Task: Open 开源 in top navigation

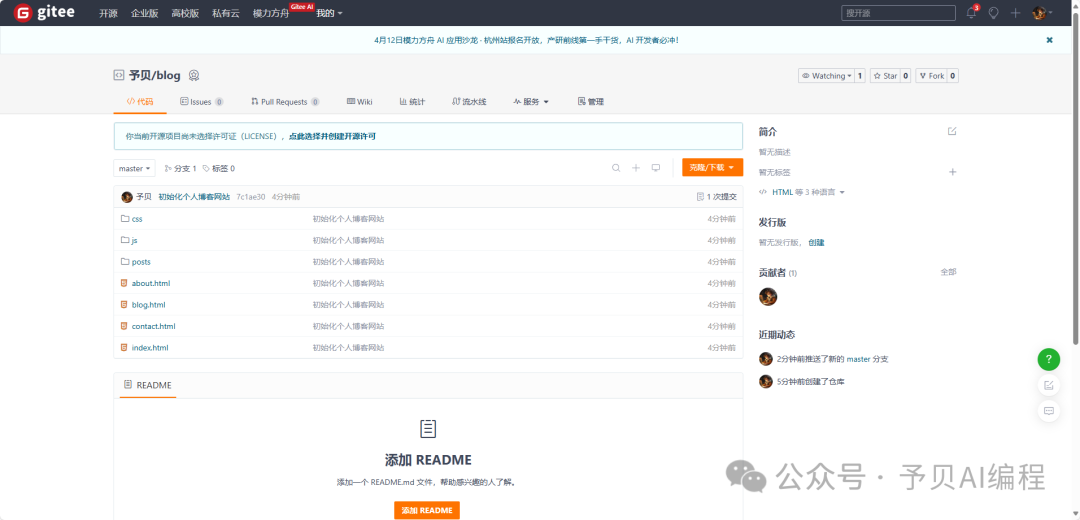Action: coord(108,13)
